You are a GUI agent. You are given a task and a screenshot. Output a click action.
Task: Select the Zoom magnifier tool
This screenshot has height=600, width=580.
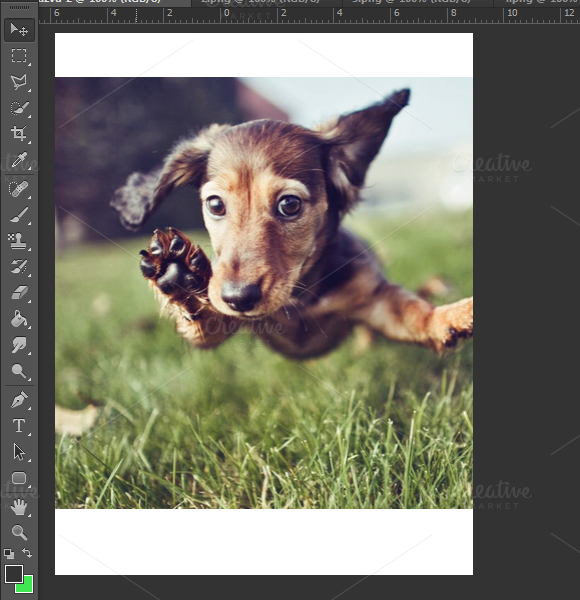19,532
